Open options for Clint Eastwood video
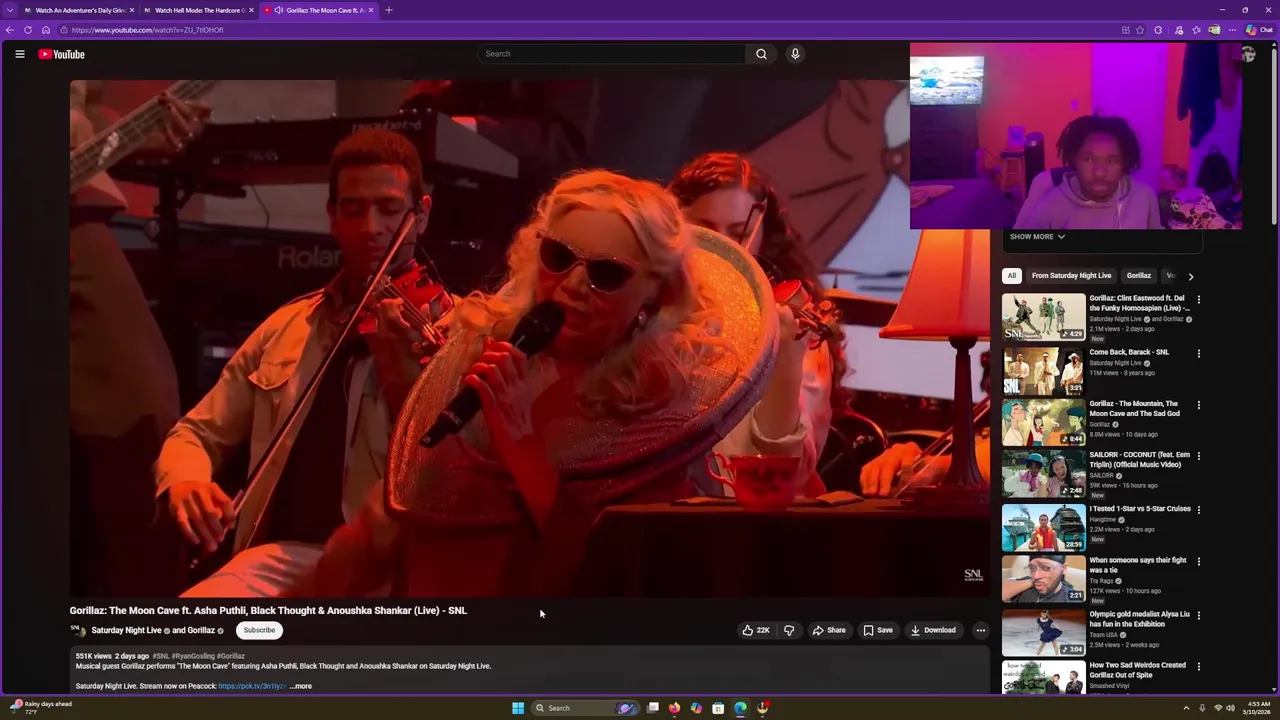 pyautogui.click(x=1198, y=299)
